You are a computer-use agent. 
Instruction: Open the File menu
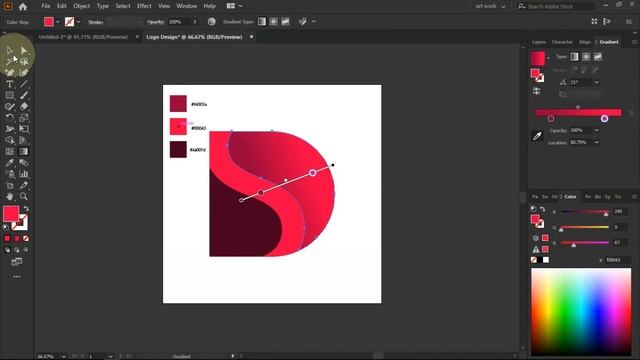(46, 6)
